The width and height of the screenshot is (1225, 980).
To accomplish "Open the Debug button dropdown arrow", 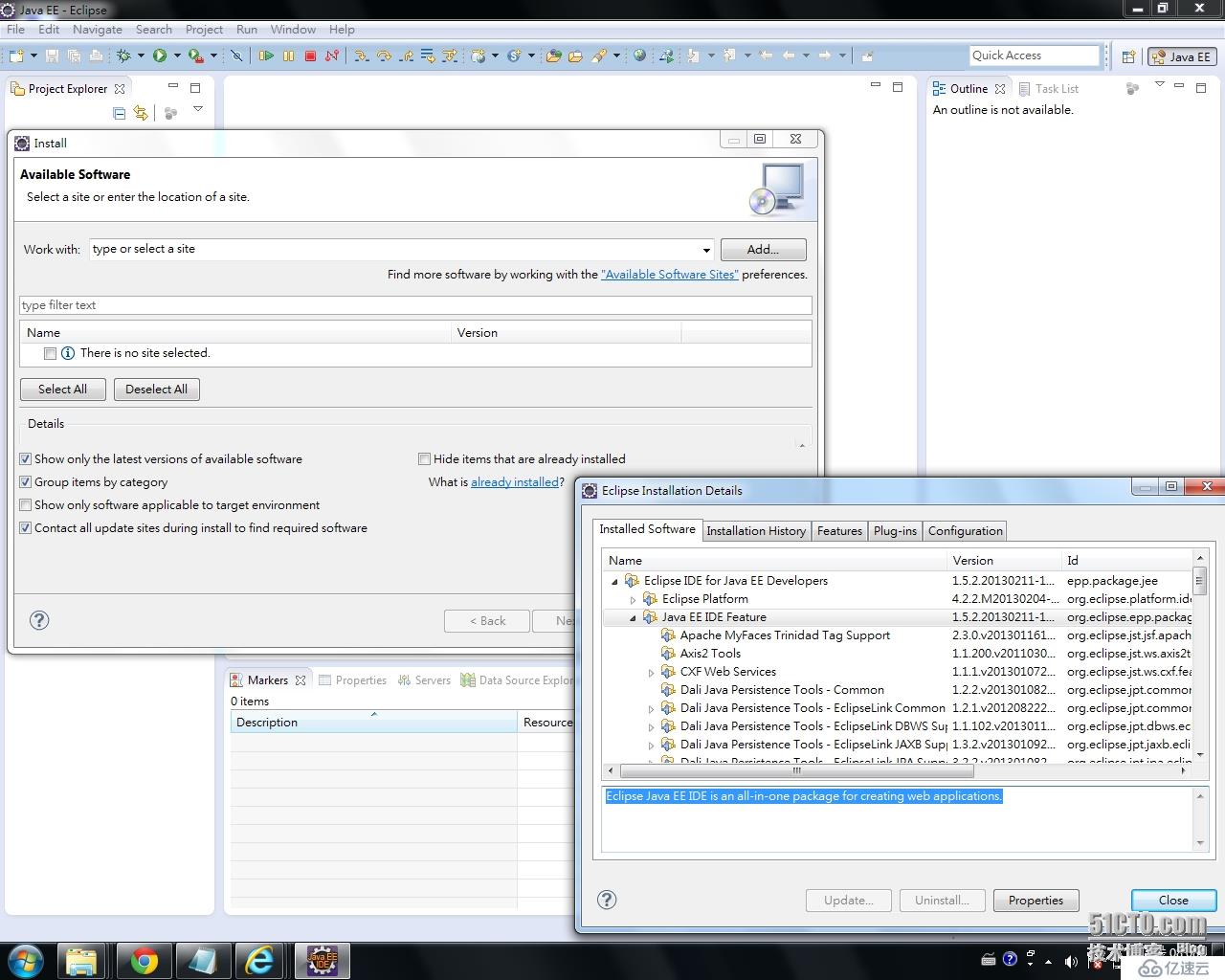I will tap(141, 56).
